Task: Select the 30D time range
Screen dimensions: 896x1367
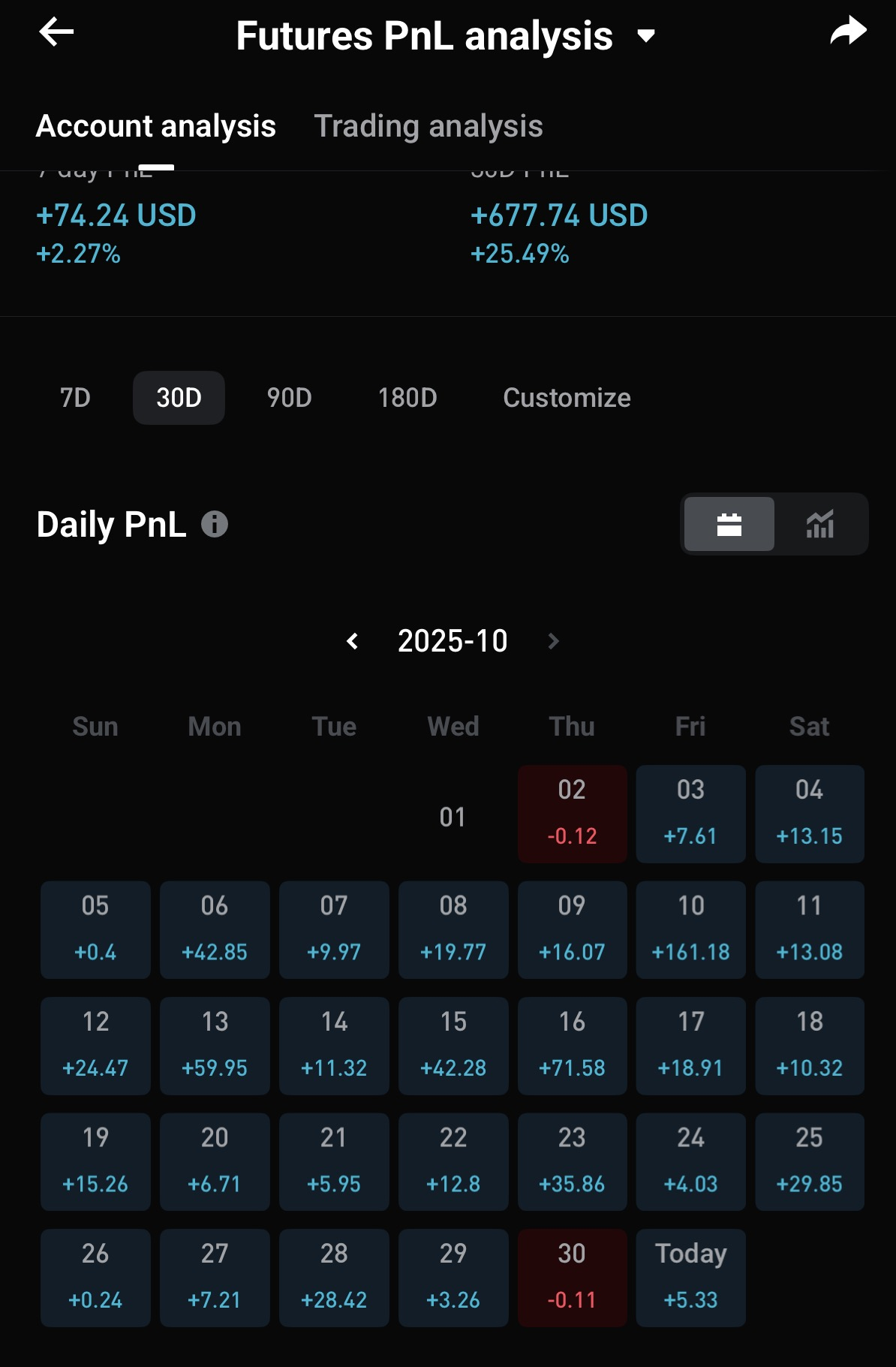Action: click(179, 398)
